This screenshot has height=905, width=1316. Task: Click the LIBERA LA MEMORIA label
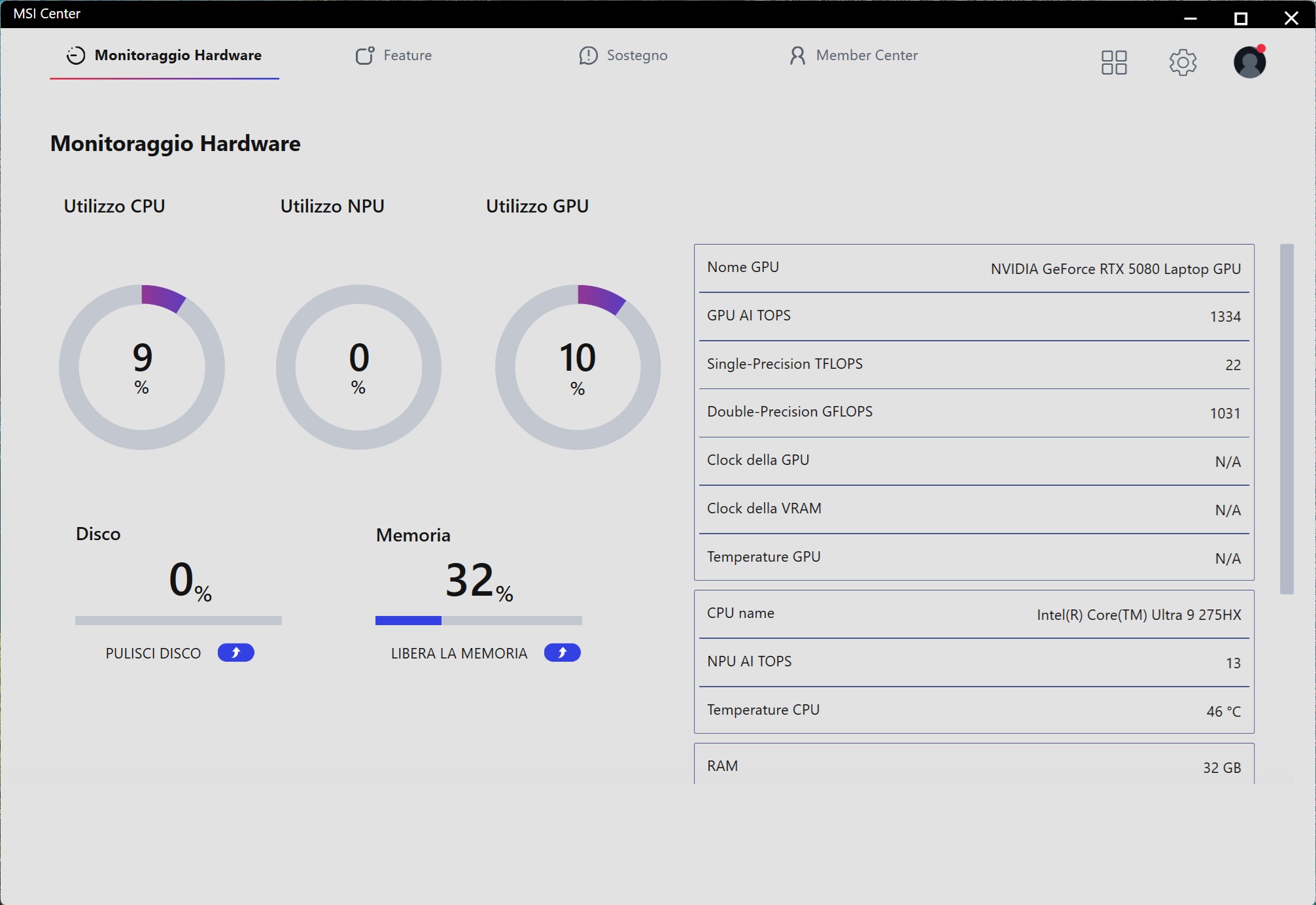coord(459,653)
